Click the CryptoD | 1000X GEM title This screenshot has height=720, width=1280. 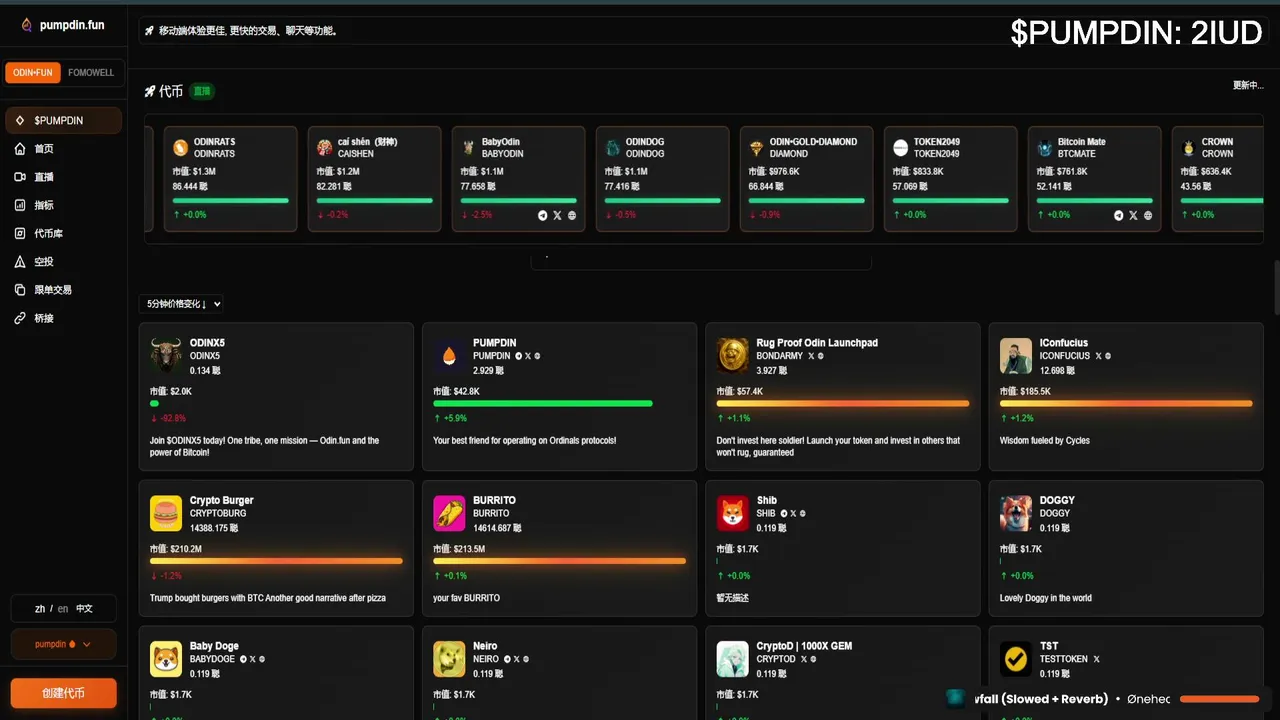point(804,646)
